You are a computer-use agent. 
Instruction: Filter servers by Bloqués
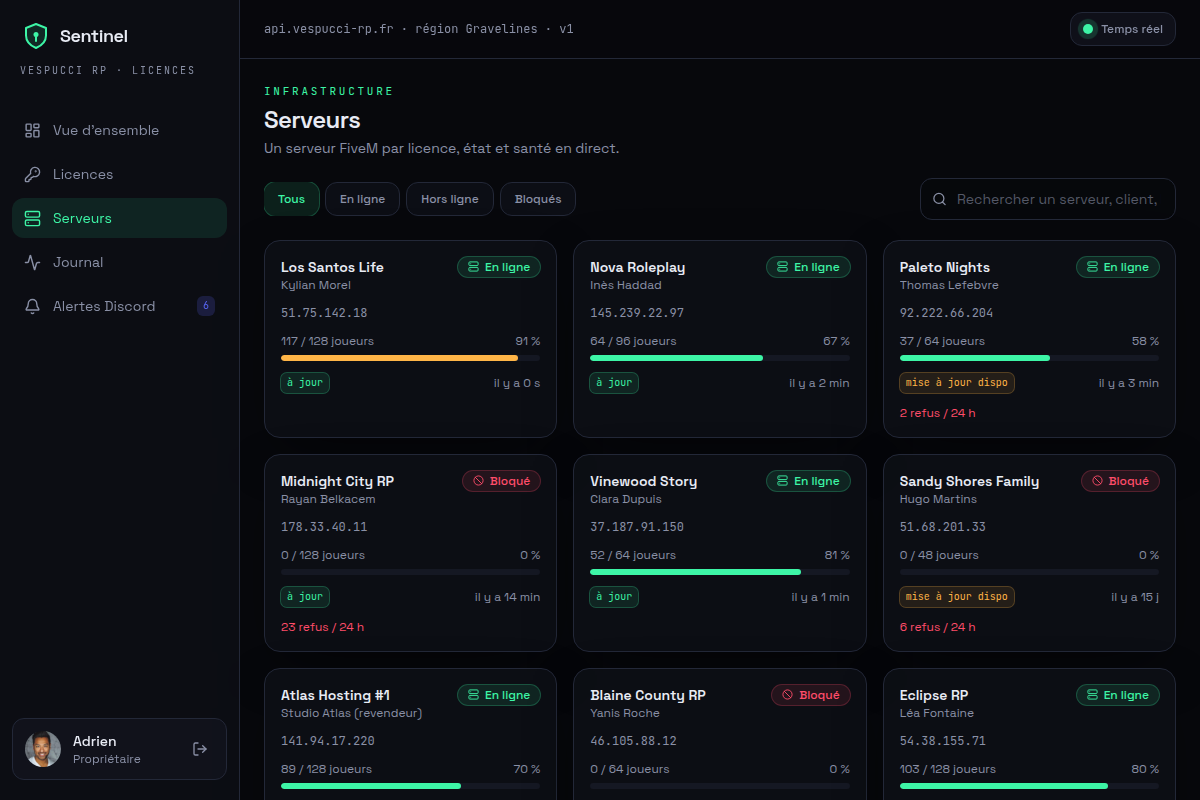[x=538, y=199]
